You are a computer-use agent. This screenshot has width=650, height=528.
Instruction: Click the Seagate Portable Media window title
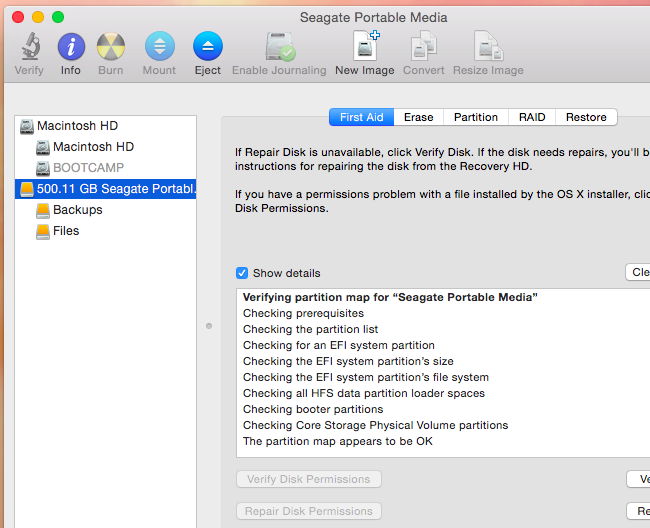(x=374, y=17)
